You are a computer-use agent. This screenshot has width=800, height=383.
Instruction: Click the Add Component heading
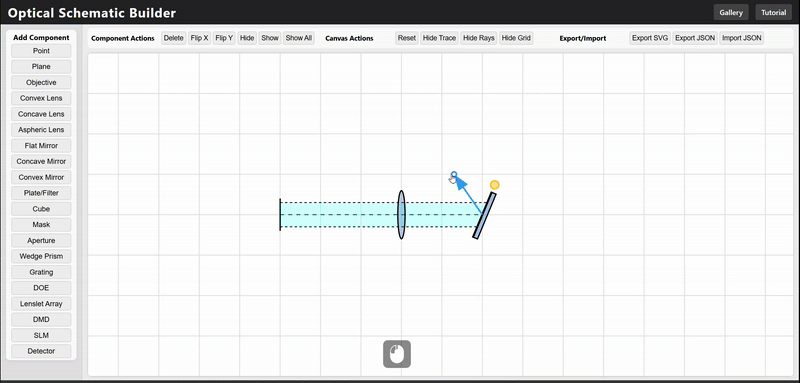click(41, 37)
